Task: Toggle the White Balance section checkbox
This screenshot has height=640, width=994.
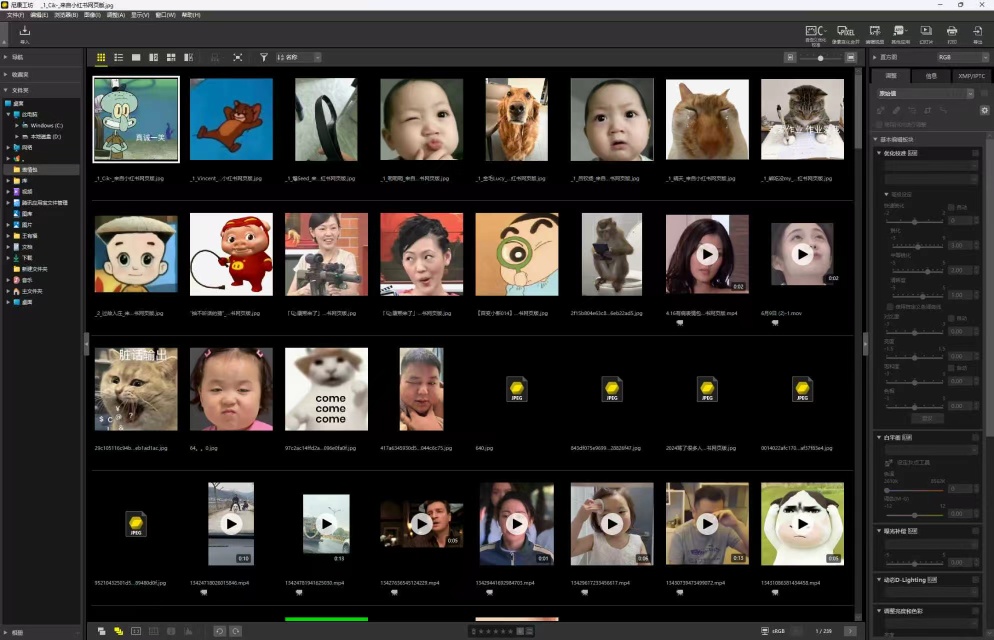Action: tap(976, 437)
